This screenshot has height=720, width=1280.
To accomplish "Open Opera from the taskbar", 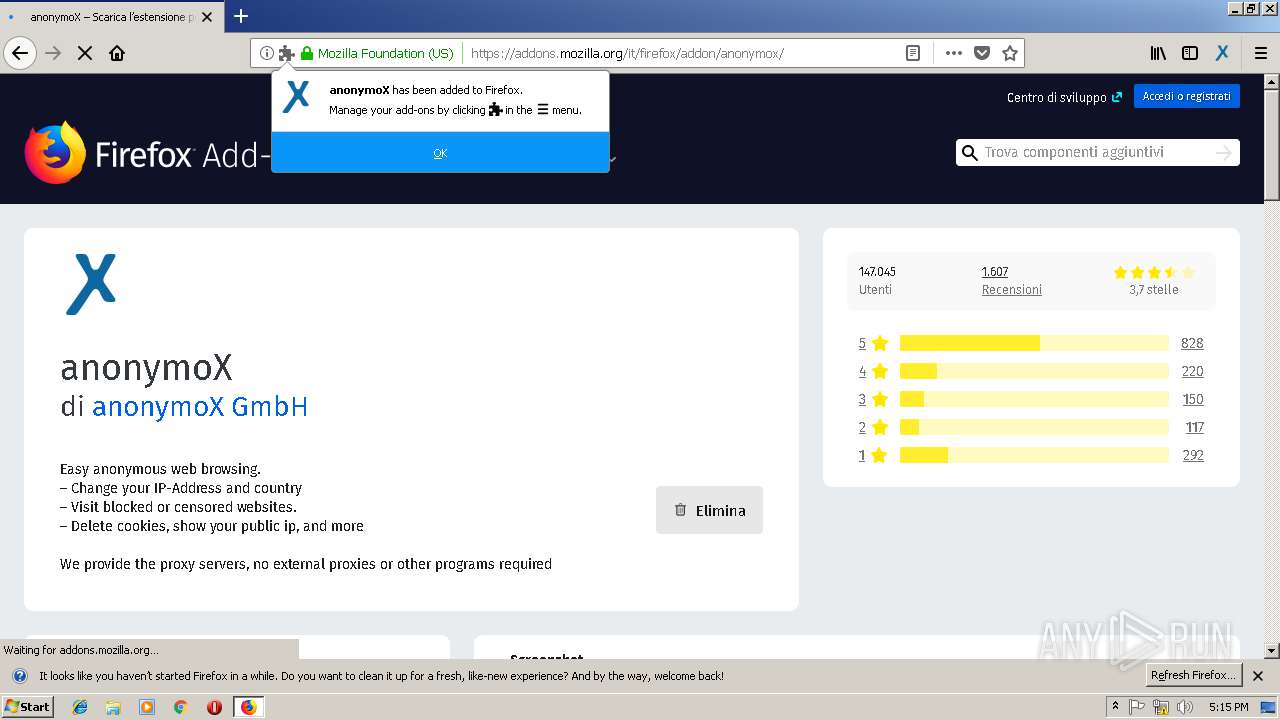I will [214, 707].
